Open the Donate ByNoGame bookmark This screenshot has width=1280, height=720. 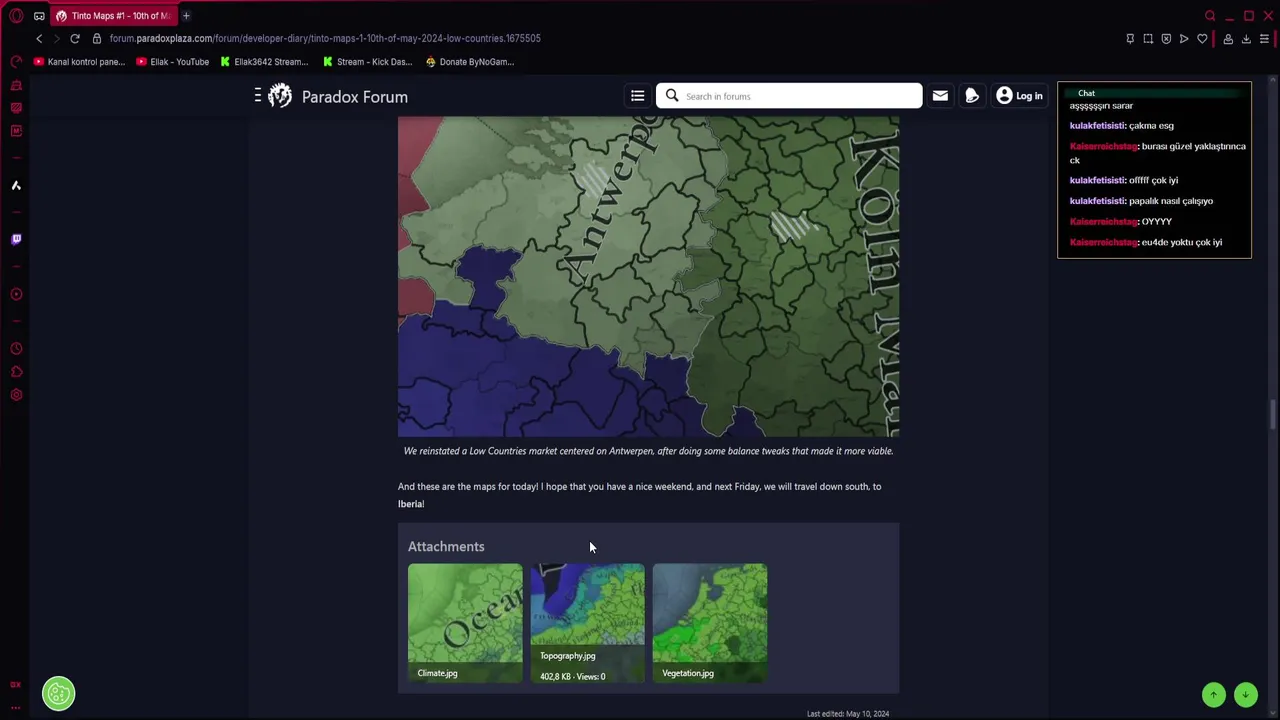(470, 62)
